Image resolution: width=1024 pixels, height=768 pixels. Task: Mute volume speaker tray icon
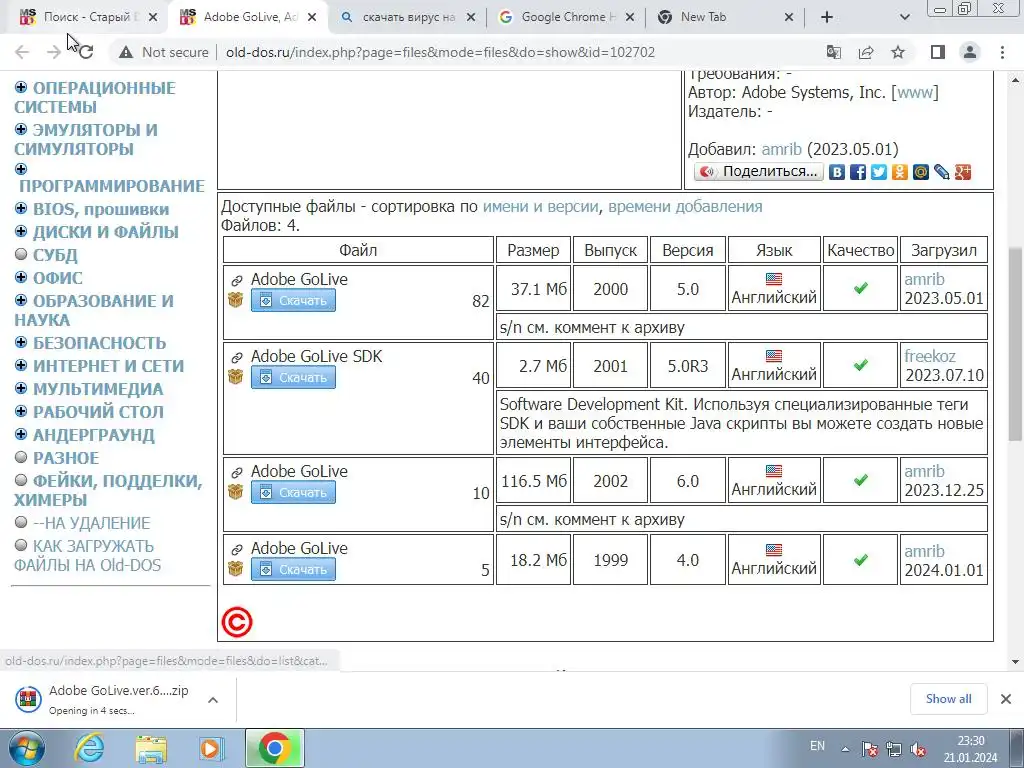point(918,749)
